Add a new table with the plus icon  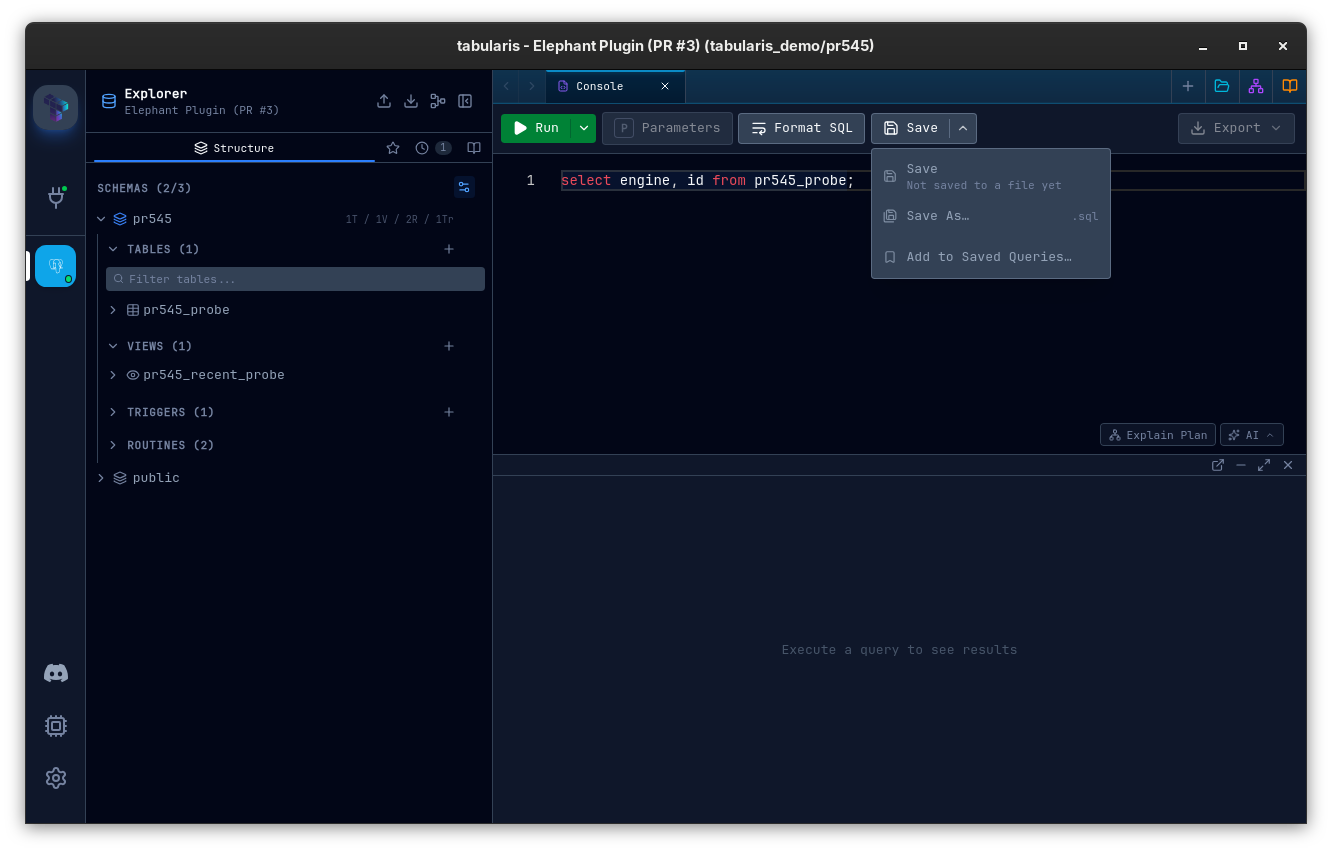coord(449,249)
